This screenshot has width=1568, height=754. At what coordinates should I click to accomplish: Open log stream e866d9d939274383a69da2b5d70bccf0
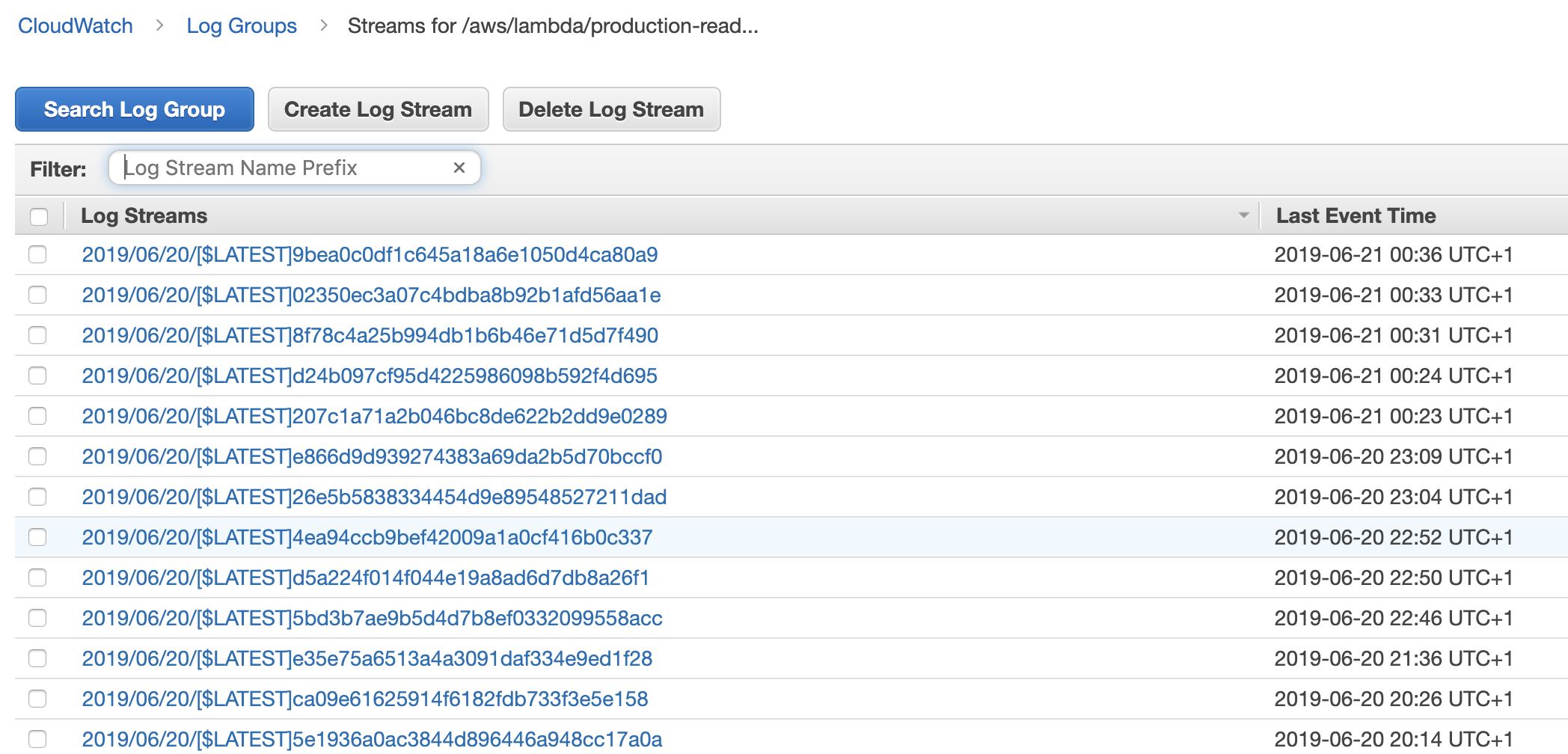click(372, 456)
